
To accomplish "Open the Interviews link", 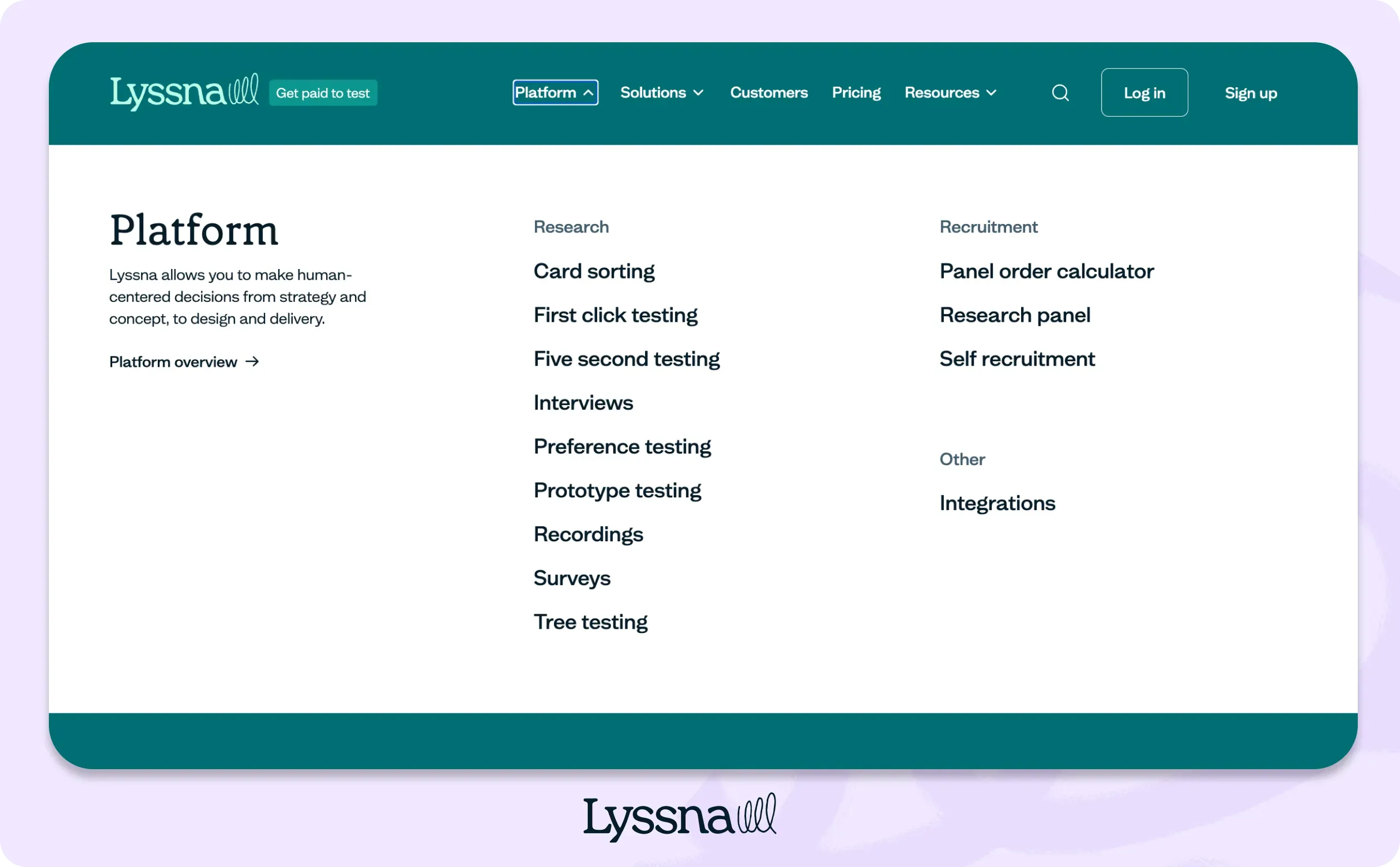I will tap(583, 403).
